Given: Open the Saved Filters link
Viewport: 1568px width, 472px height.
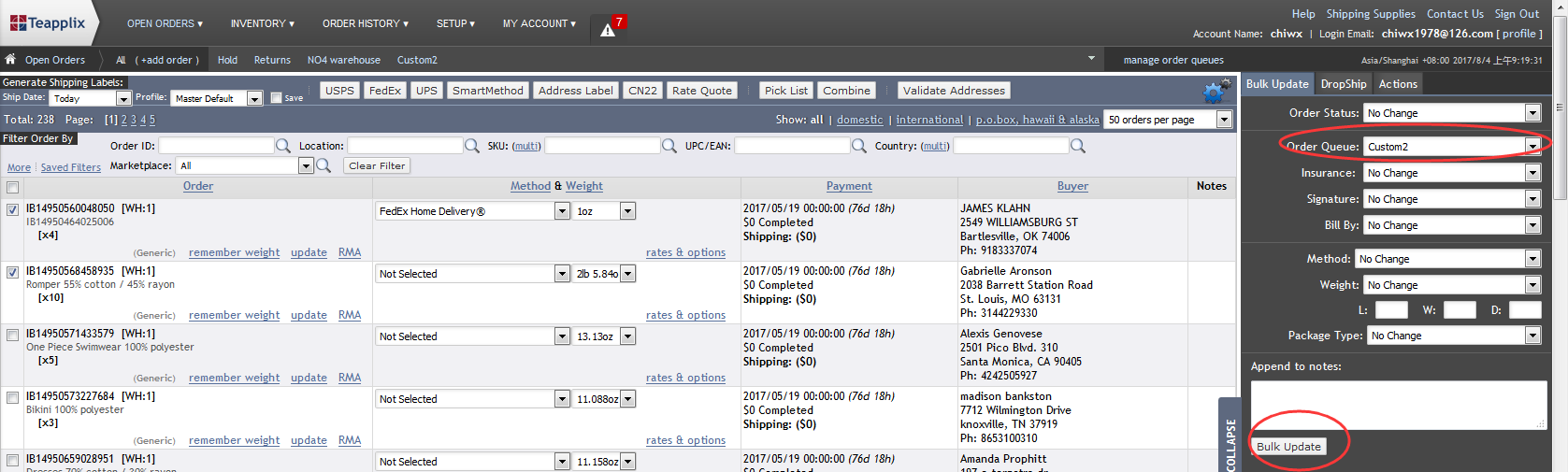Looking at the screenshot, I should click(x=70, y=167).
